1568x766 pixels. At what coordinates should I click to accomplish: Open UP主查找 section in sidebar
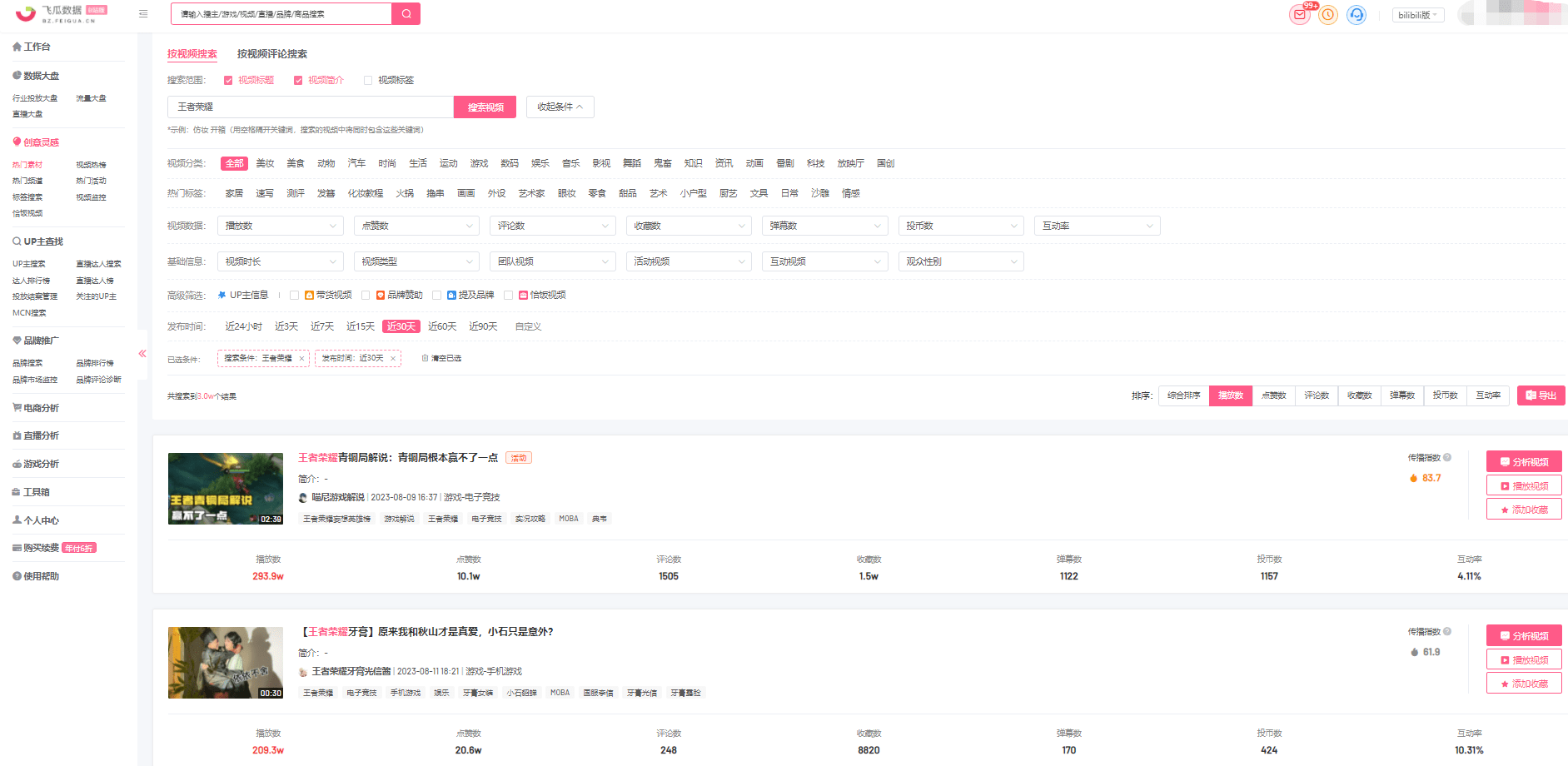click(38, 241)
